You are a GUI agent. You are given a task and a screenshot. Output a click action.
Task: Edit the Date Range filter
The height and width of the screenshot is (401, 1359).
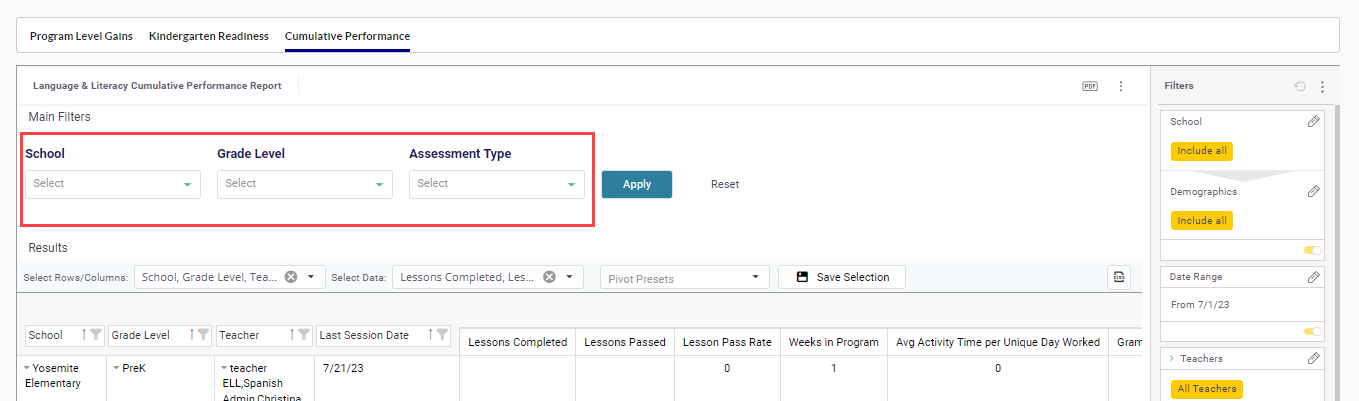pyautogui.click(x=1314, y=277)
